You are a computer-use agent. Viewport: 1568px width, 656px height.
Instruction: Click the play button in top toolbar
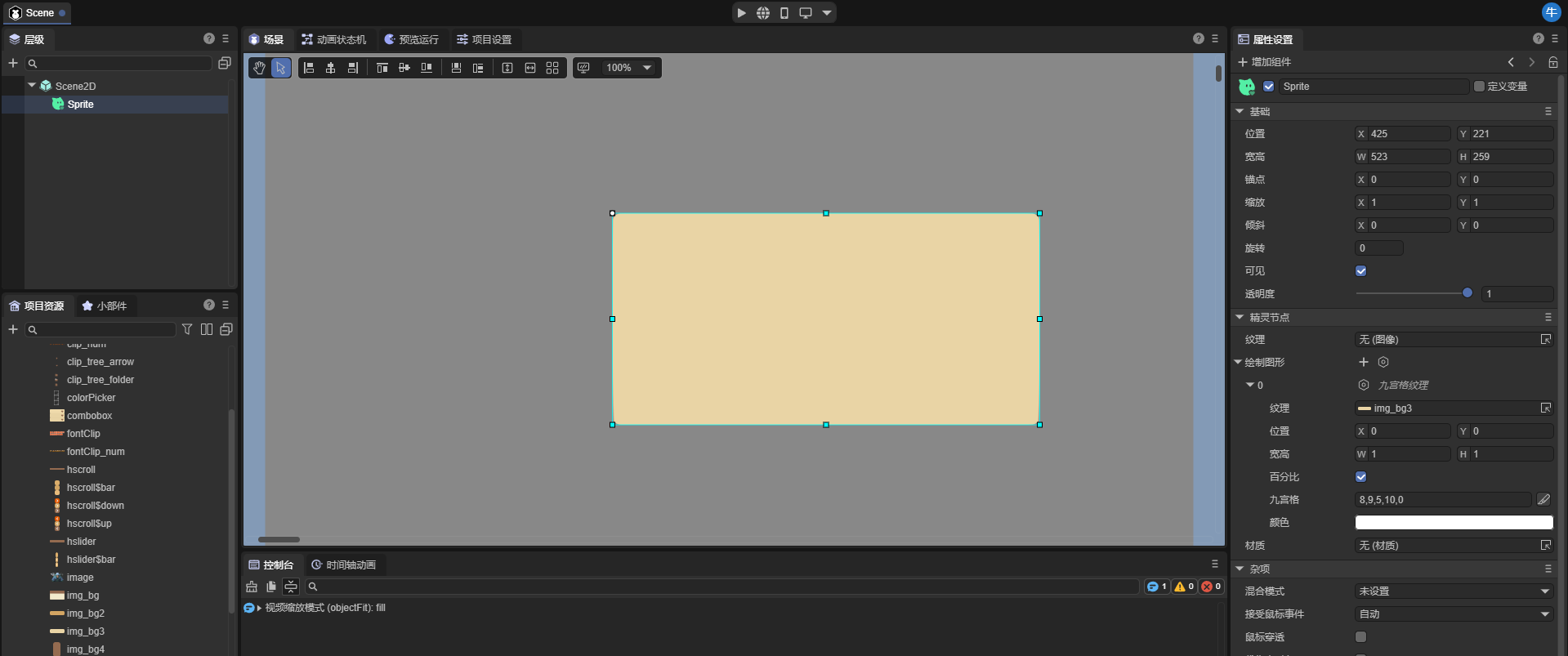(741, 13)
